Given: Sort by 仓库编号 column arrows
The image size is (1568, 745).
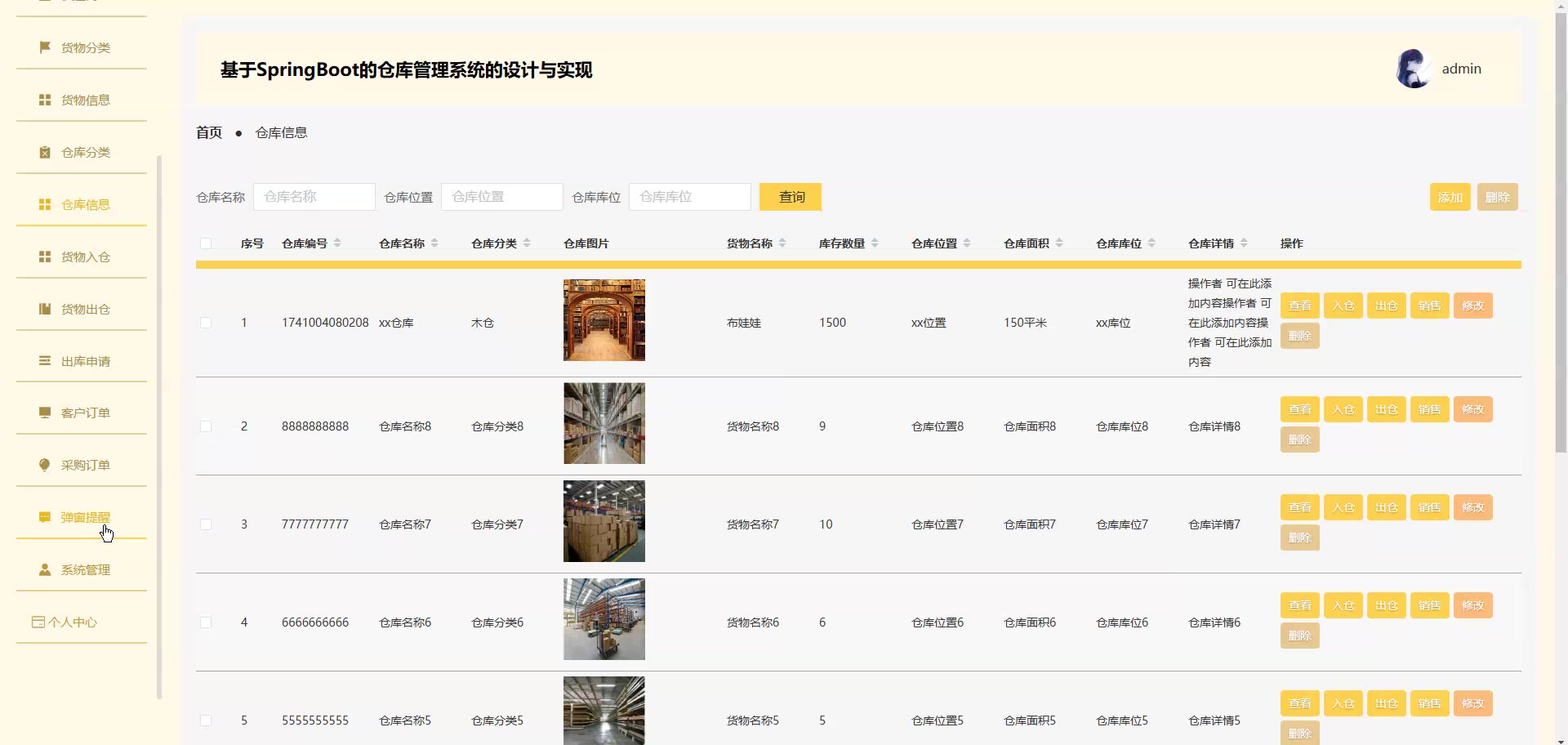Looking at the screenshot, I should pos(337,243).
